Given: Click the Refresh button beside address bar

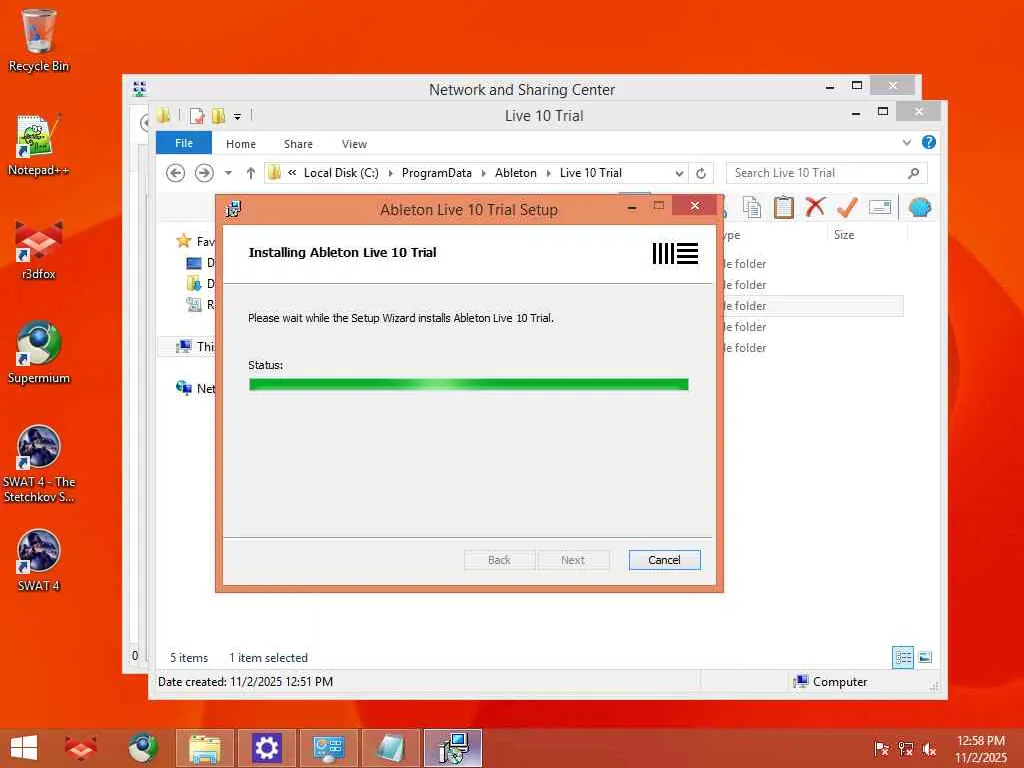Looking at the screenshot, I should (x=701, y=173).
